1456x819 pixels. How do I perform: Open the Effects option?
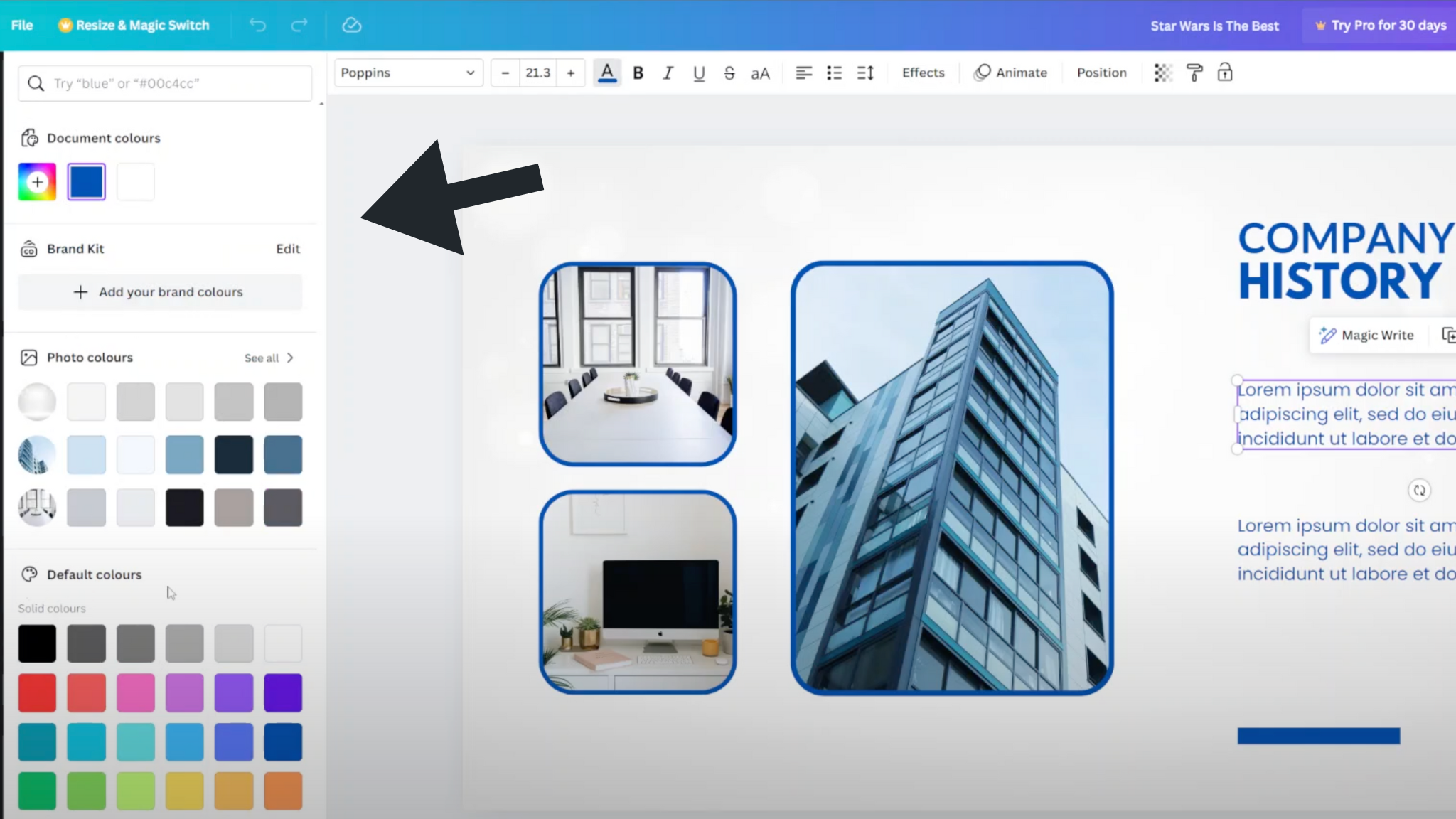[924, 73]
